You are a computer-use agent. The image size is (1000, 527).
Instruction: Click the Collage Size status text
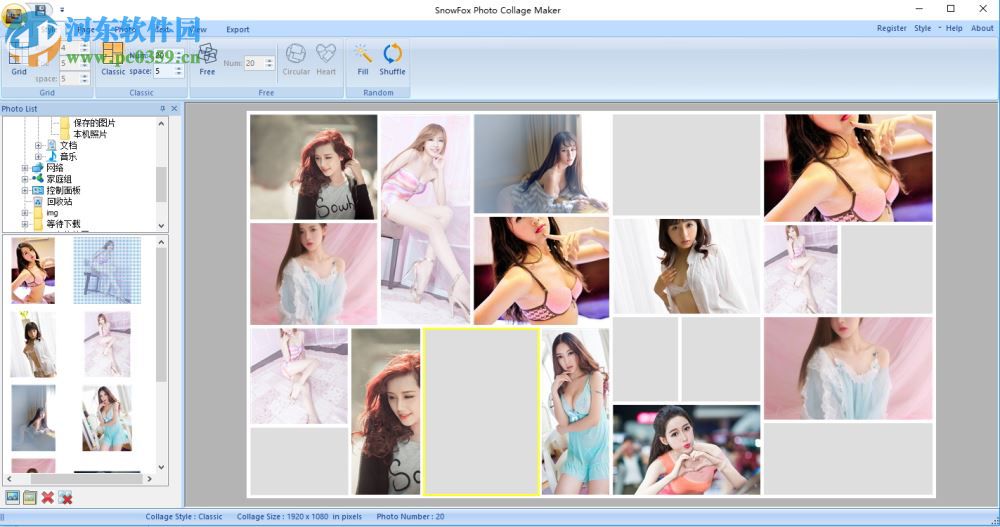pos(299,517)
